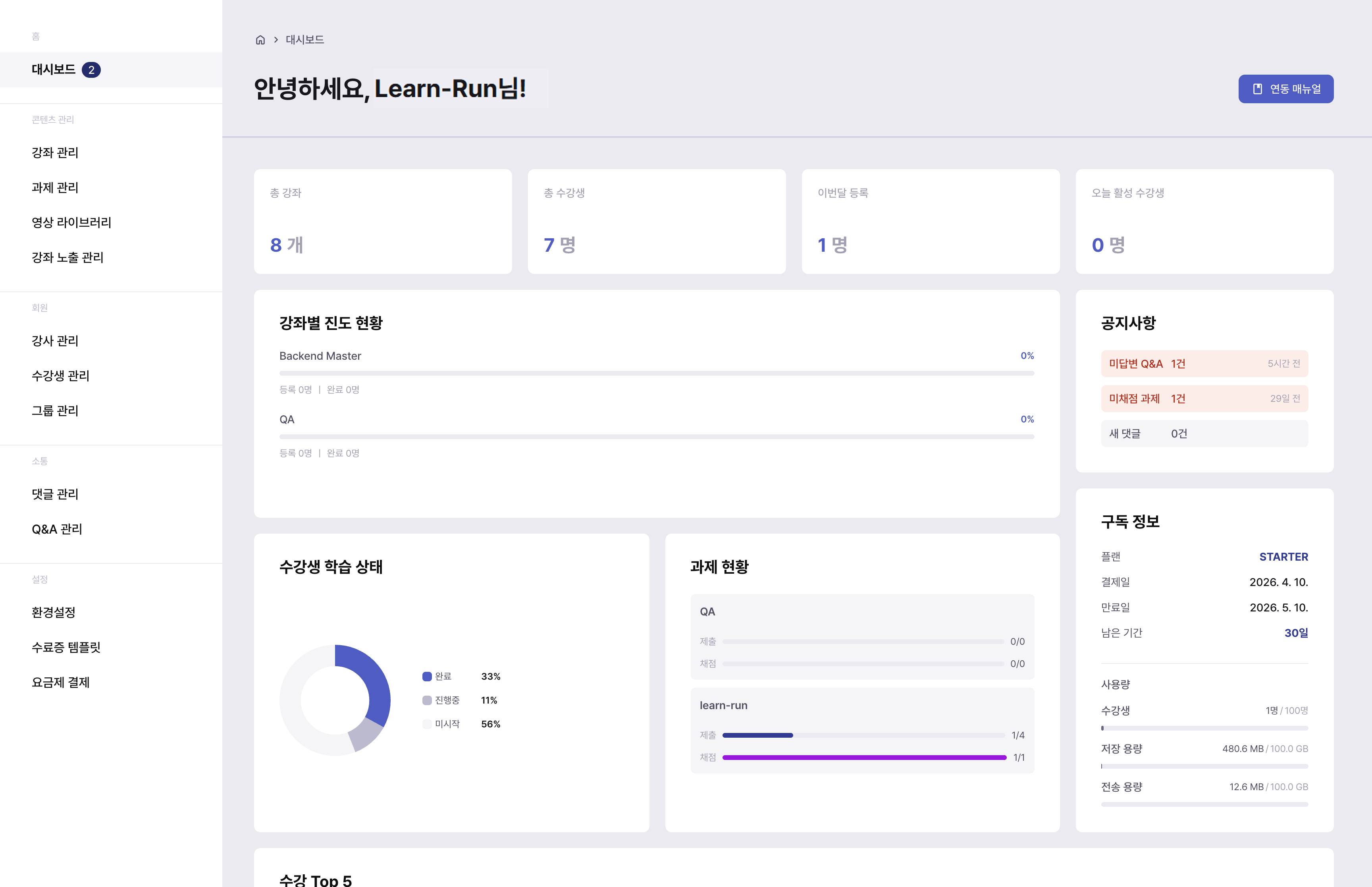Click the 이번달 등록 1 명 card
1372x887 pixels.
931,221
